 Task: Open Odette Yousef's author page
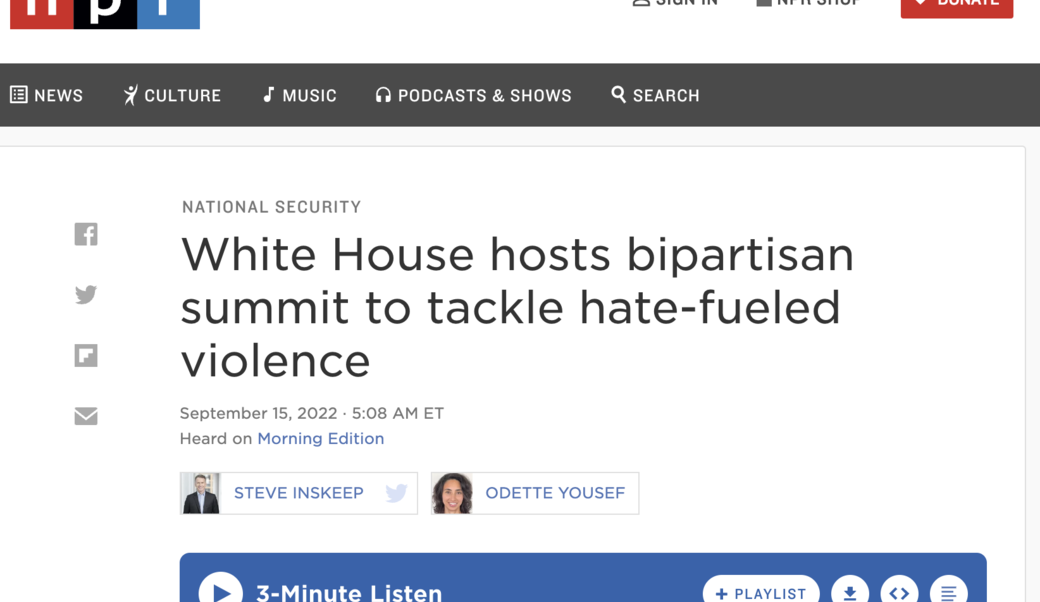pyautogui.click(x=554, y=493)
